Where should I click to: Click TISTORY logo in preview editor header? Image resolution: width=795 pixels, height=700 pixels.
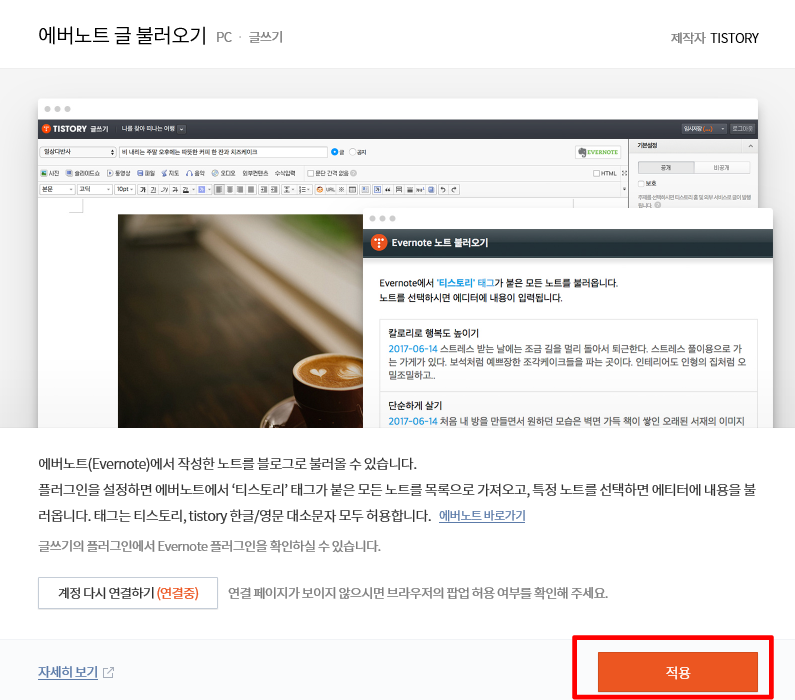click(x=64, y=129)
